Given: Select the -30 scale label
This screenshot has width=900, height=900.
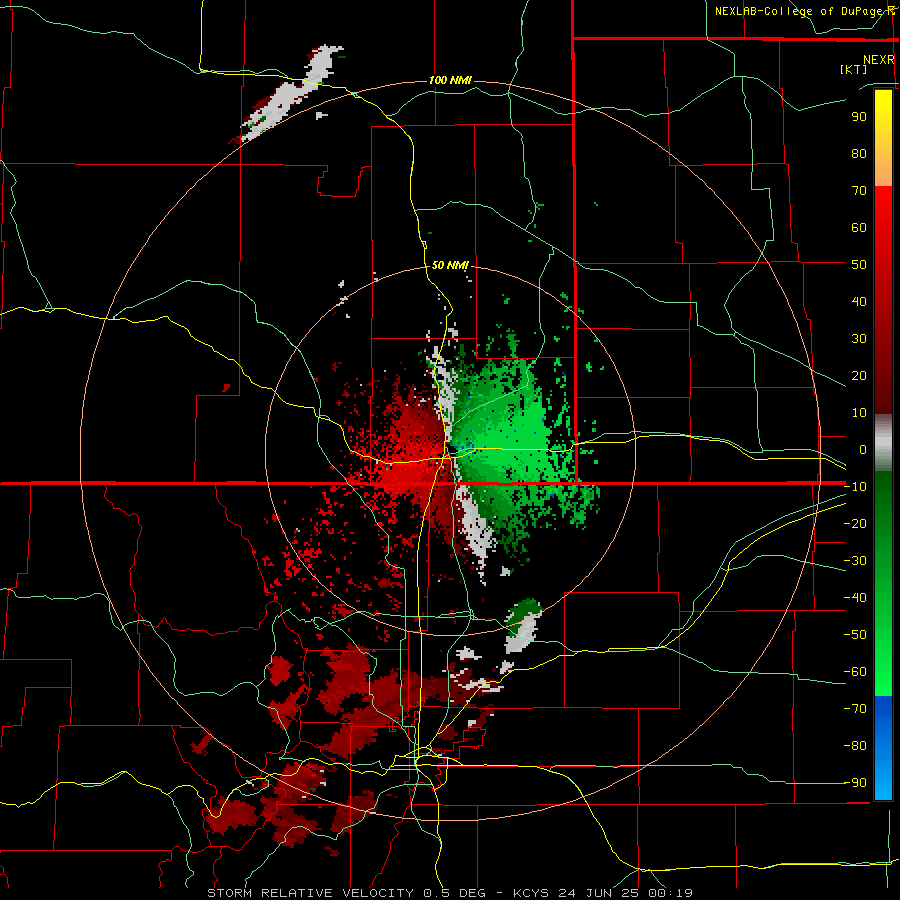Looking at the screenshot, I should pos(855,561).
